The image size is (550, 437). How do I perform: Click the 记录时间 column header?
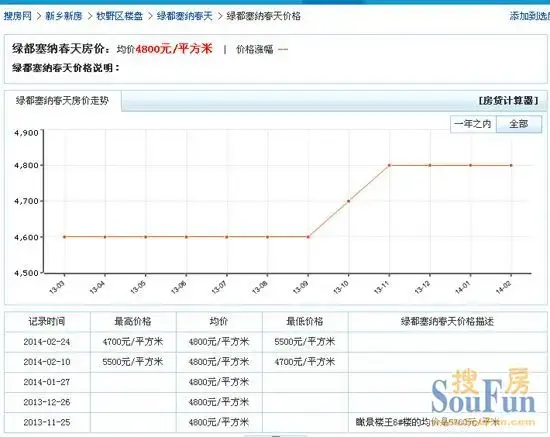click(47, 321)
